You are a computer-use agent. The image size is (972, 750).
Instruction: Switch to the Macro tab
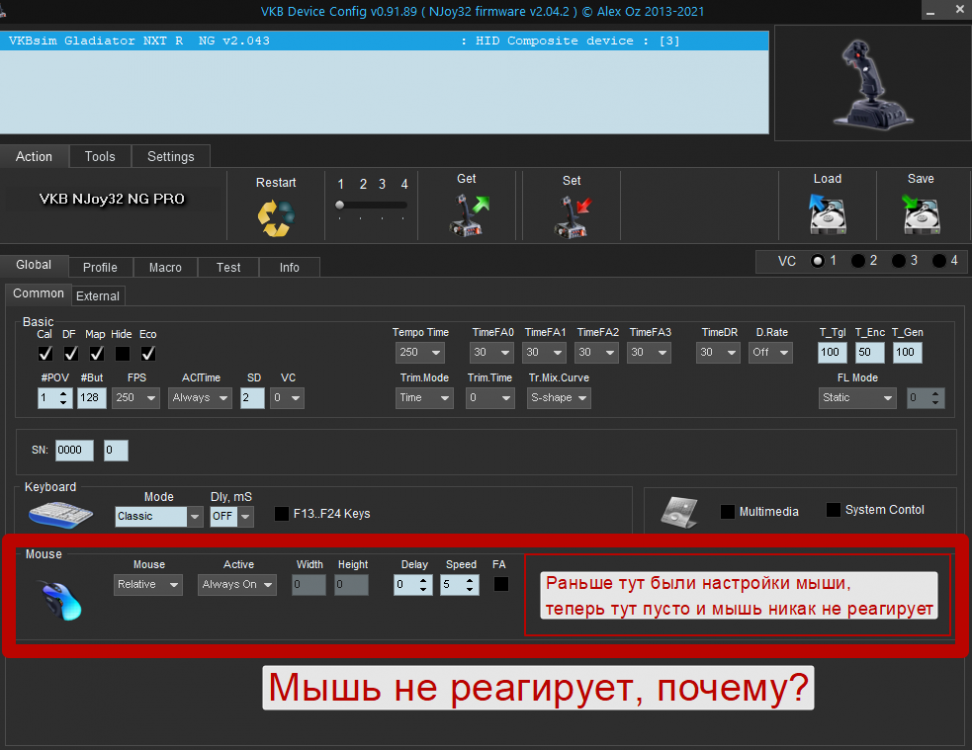pyautogui.click(x=166, y=268)
